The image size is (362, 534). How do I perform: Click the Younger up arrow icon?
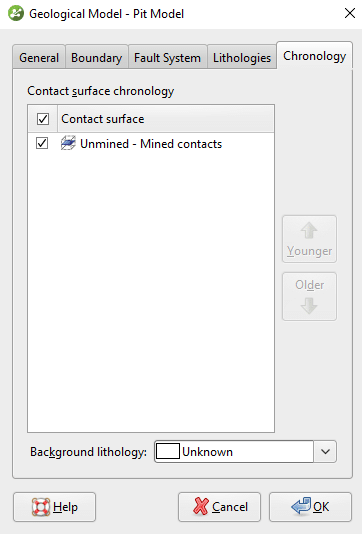pos(309,231)
